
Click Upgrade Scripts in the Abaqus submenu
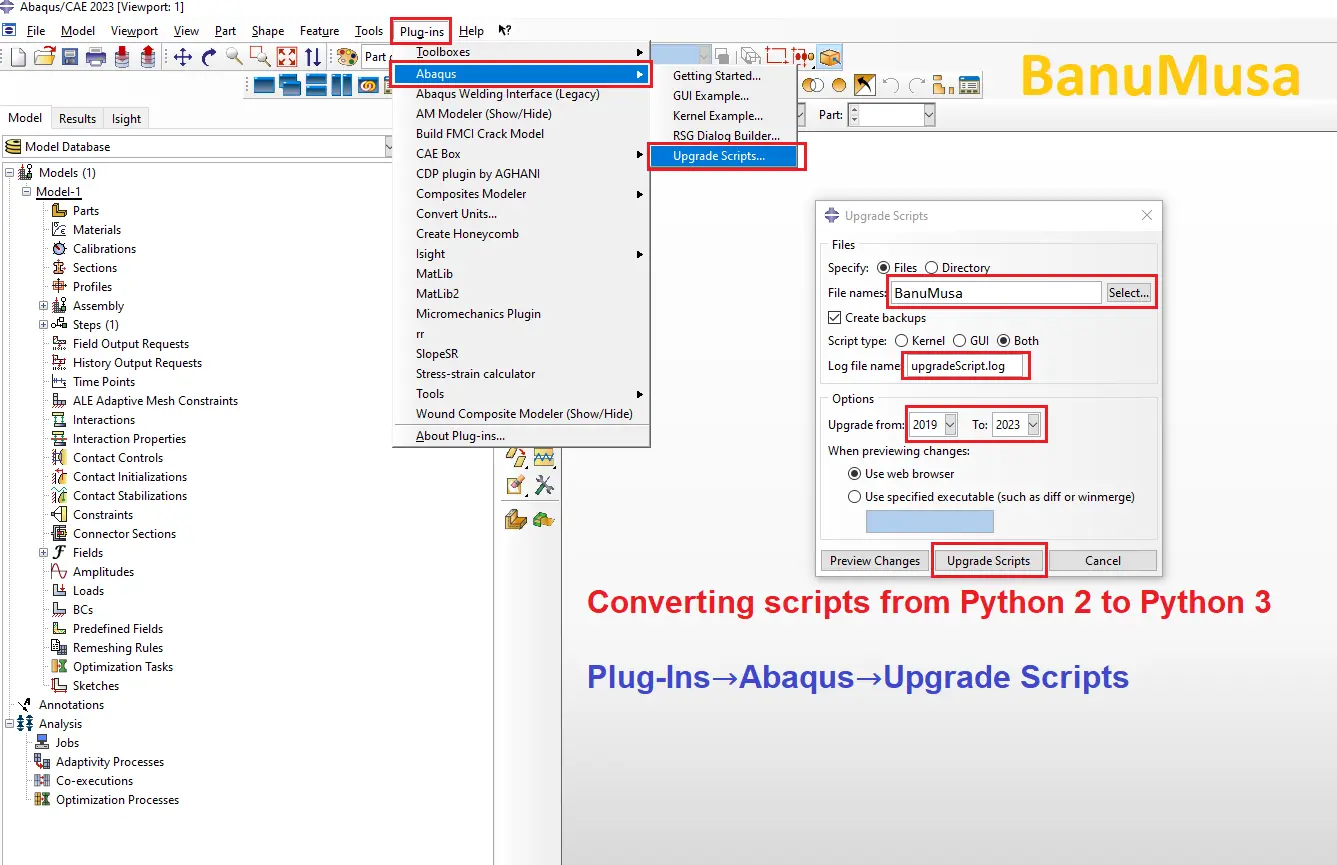coord(719,156)
